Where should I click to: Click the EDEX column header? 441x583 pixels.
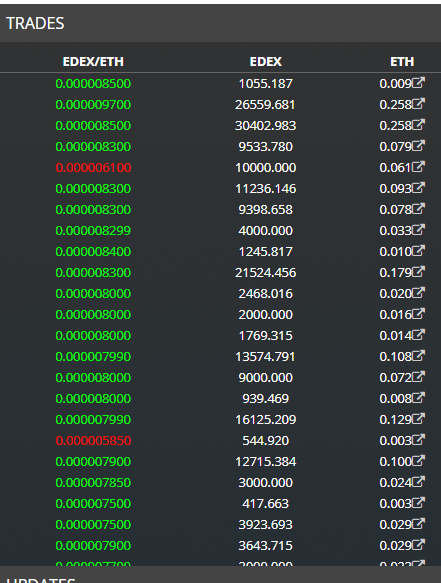265,61
